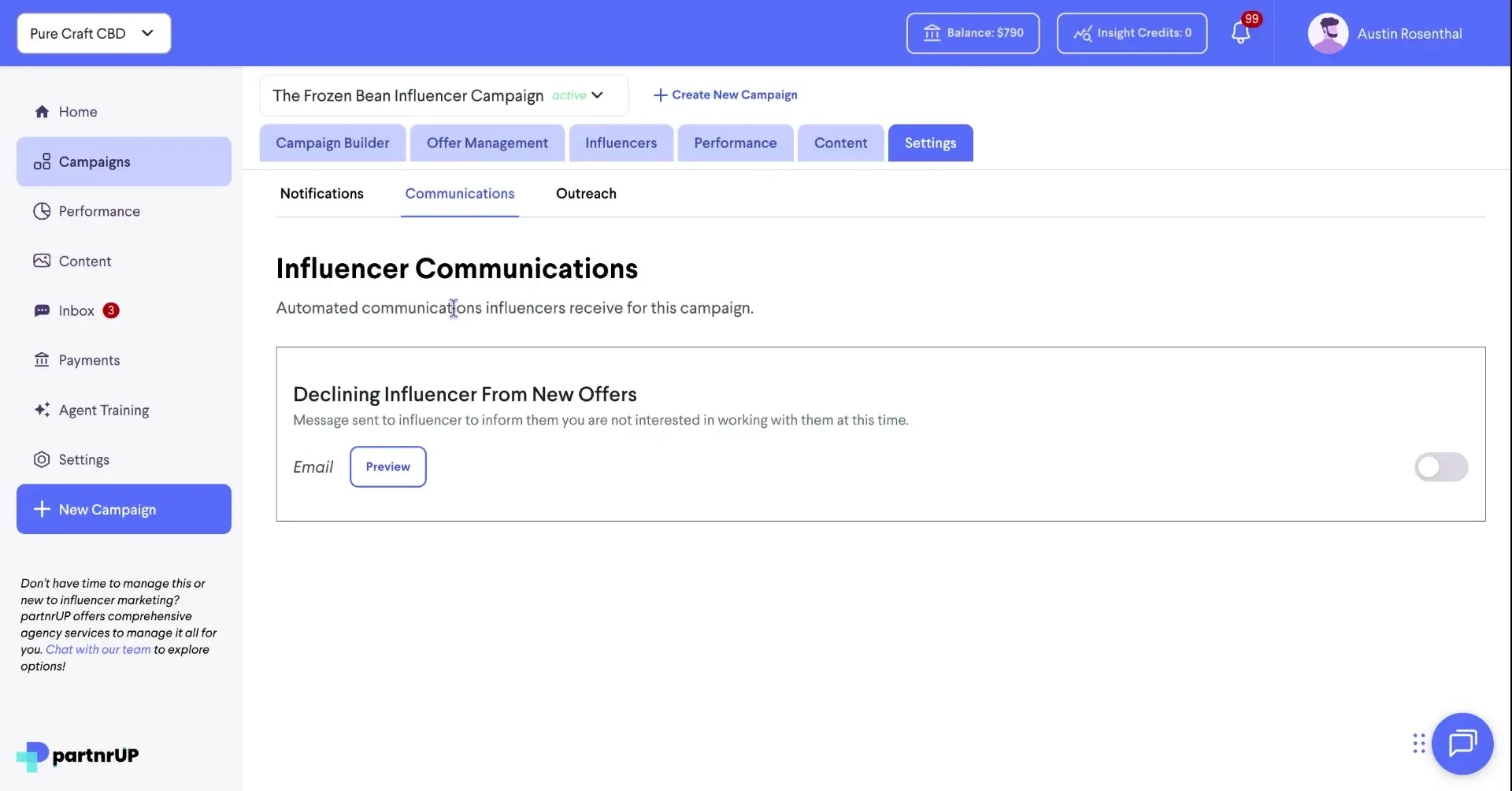Open the Pure Craft CBD brand dropdown
This screenshot has width=1512, height=791.
(x=93, y=33)
